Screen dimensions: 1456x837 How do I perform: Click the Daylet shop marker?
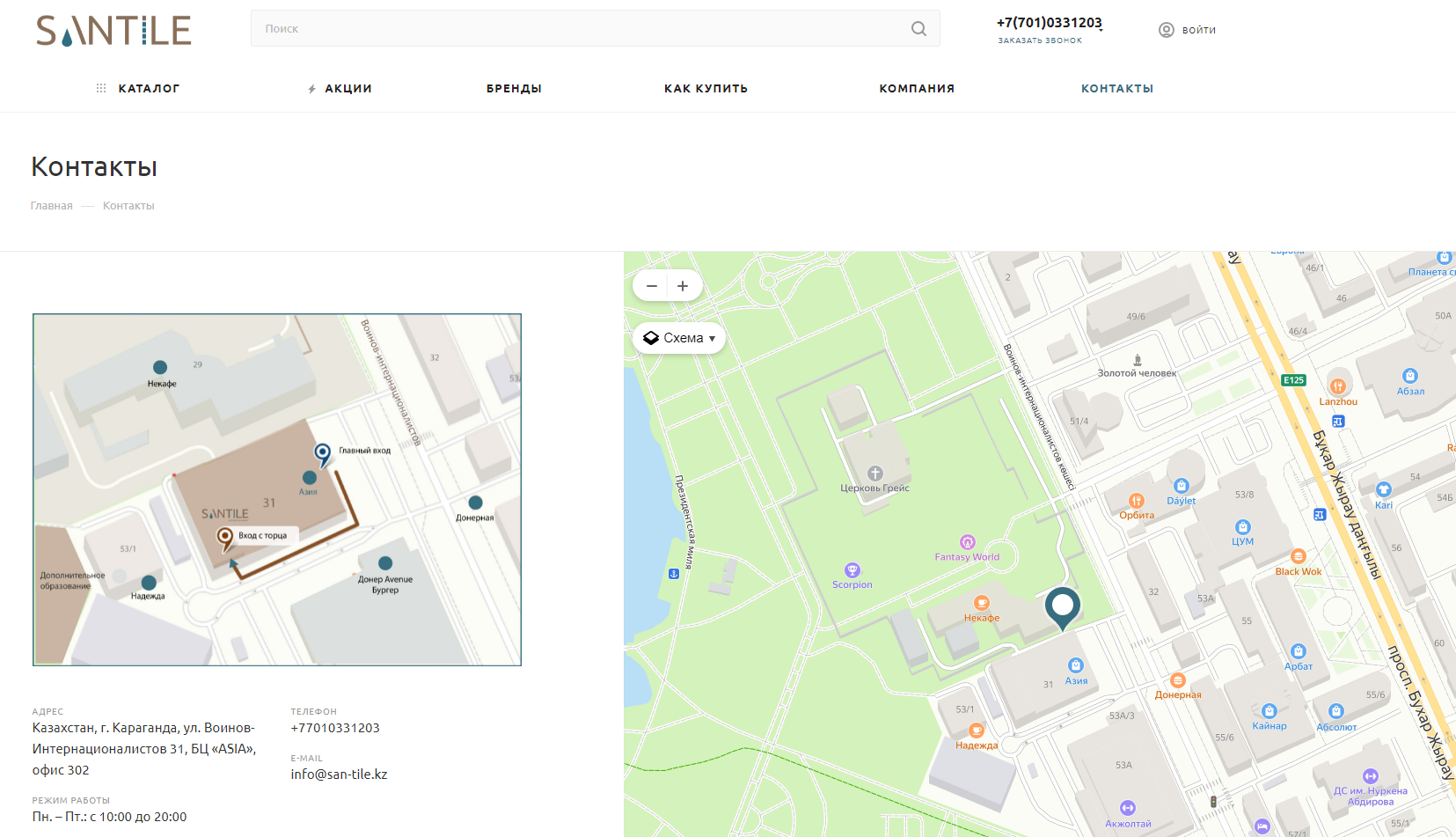(1182, 486)
